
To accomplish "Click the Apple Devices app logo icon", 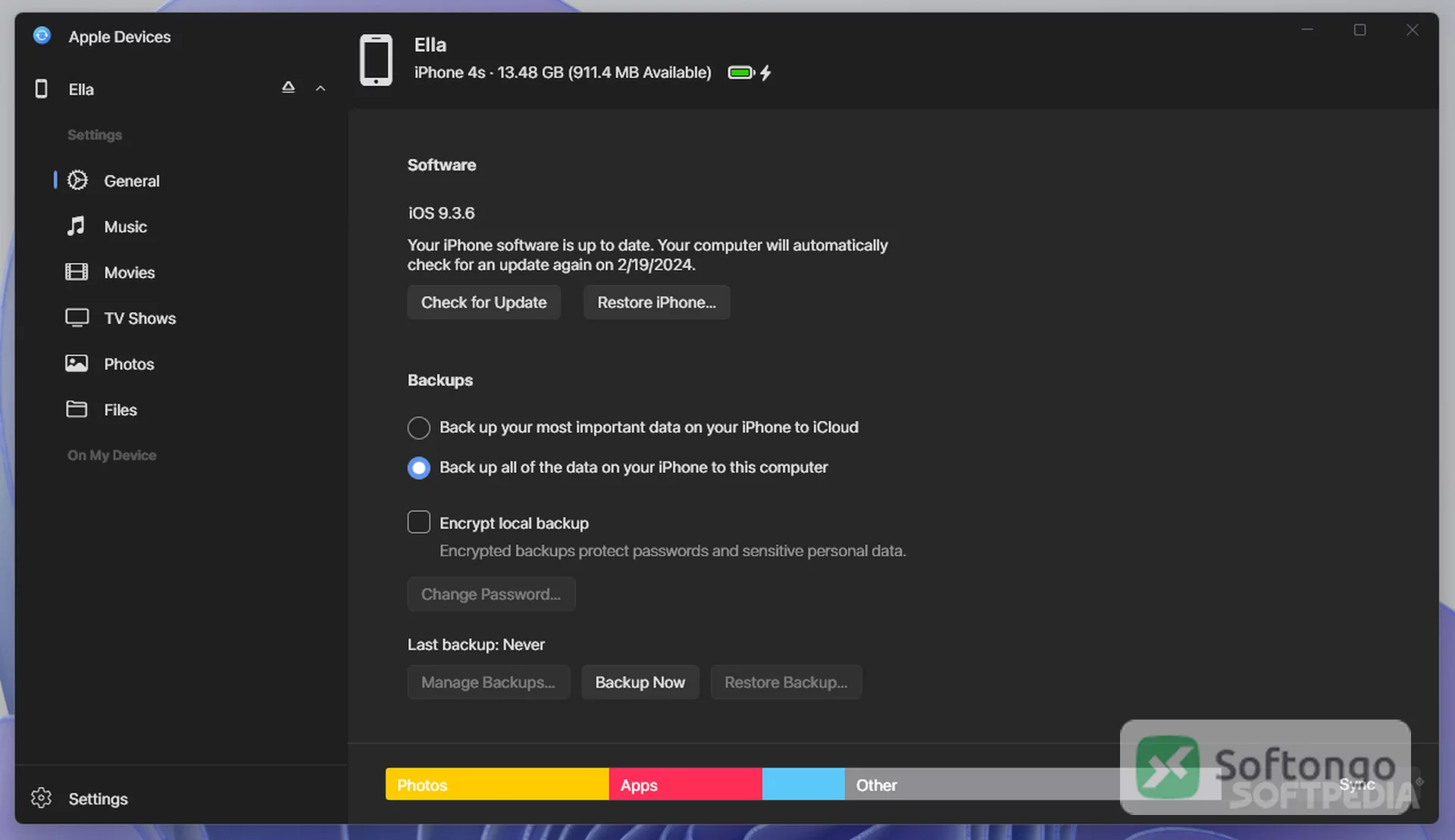I will (42, 36).
